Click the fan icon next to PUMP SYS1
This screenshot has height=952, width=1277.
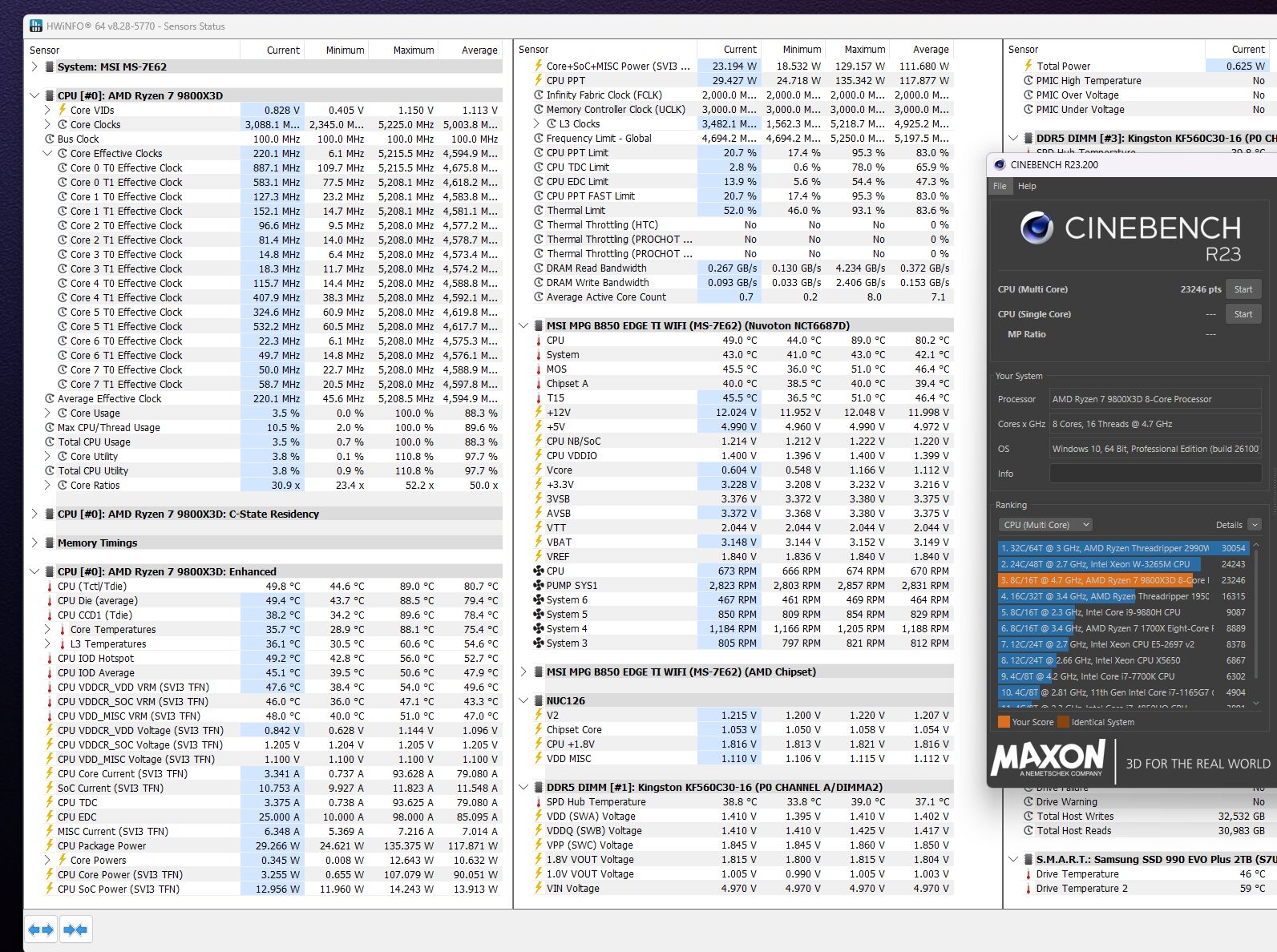point(539,585)
